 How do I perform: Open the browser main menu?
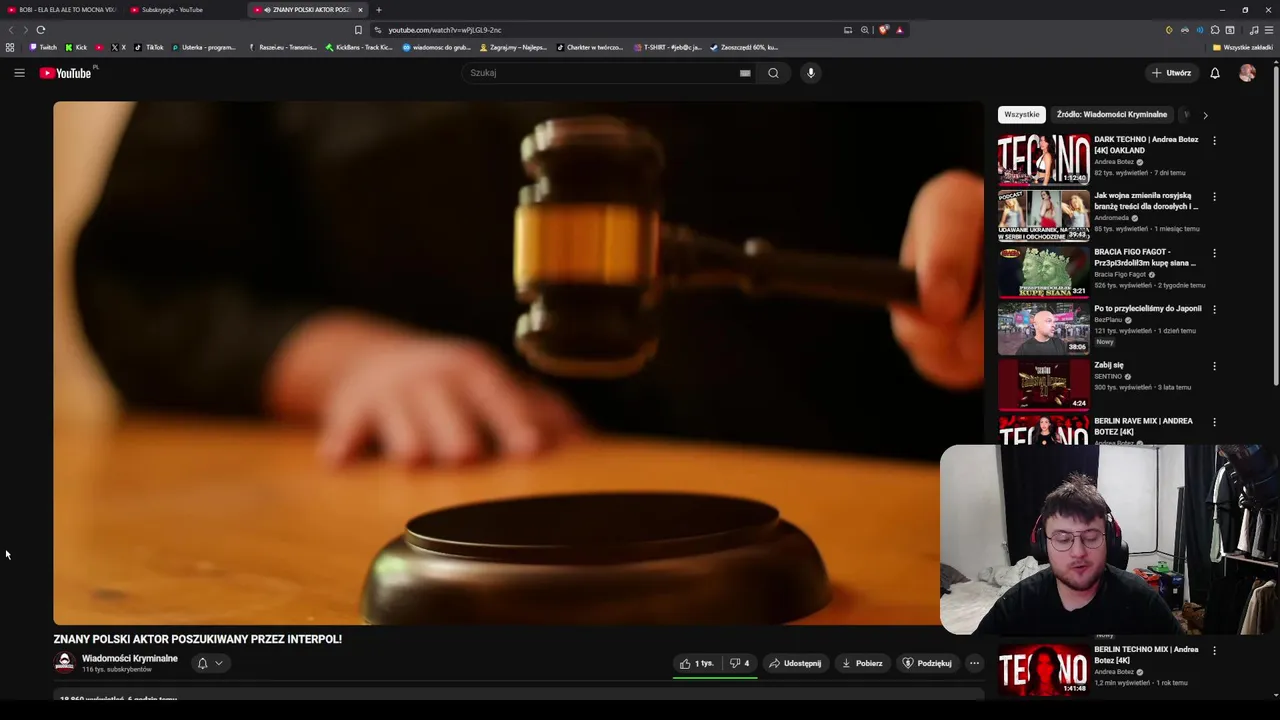[1269, 30]
